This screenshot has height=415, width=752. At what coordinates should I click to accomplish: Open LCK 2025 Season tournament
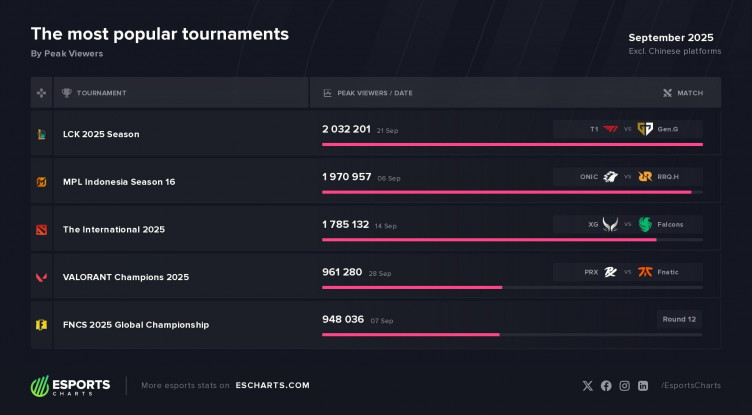coord(101,134)
